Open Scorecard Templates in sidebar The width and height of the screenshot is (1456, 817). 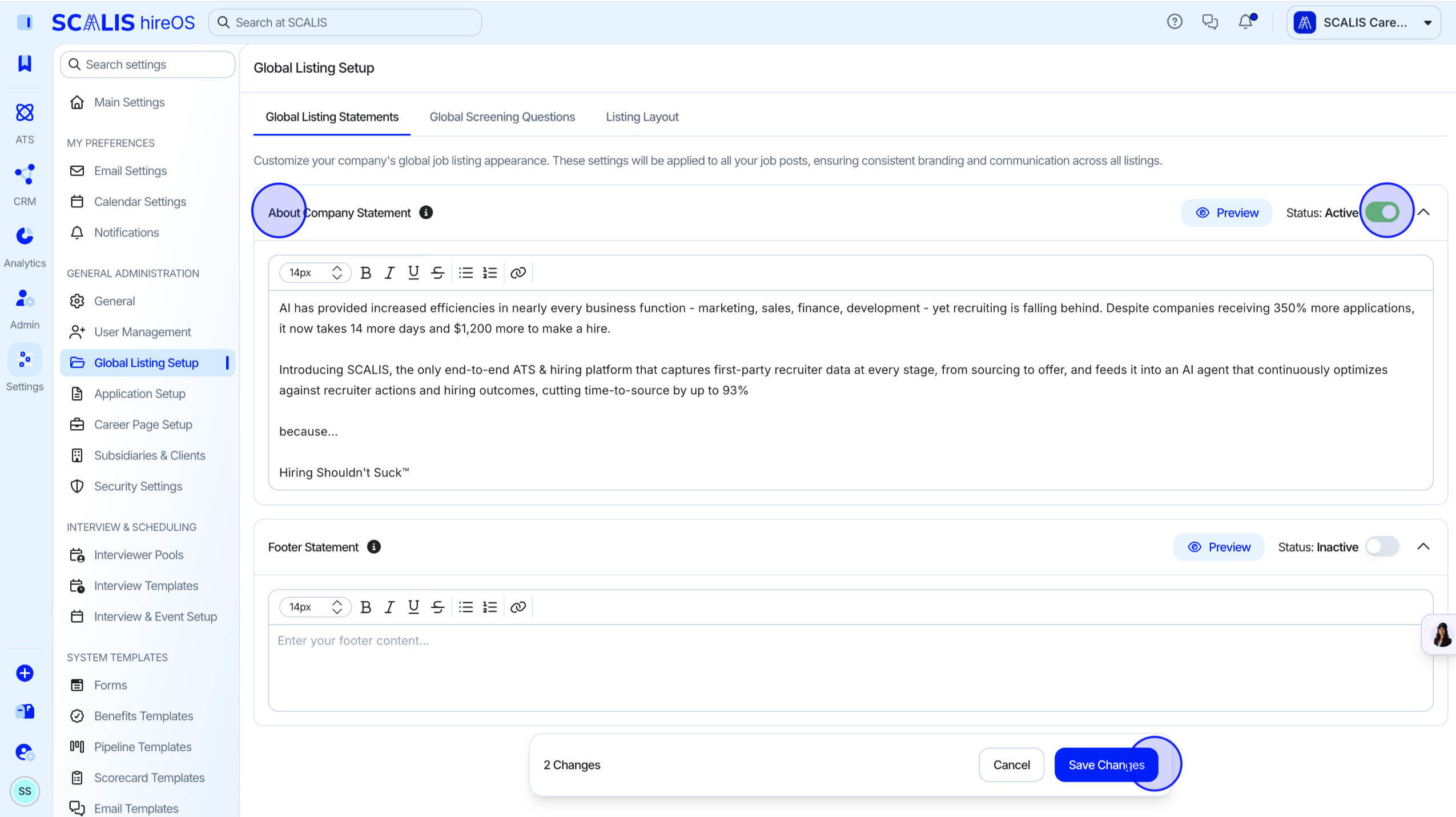147,778
